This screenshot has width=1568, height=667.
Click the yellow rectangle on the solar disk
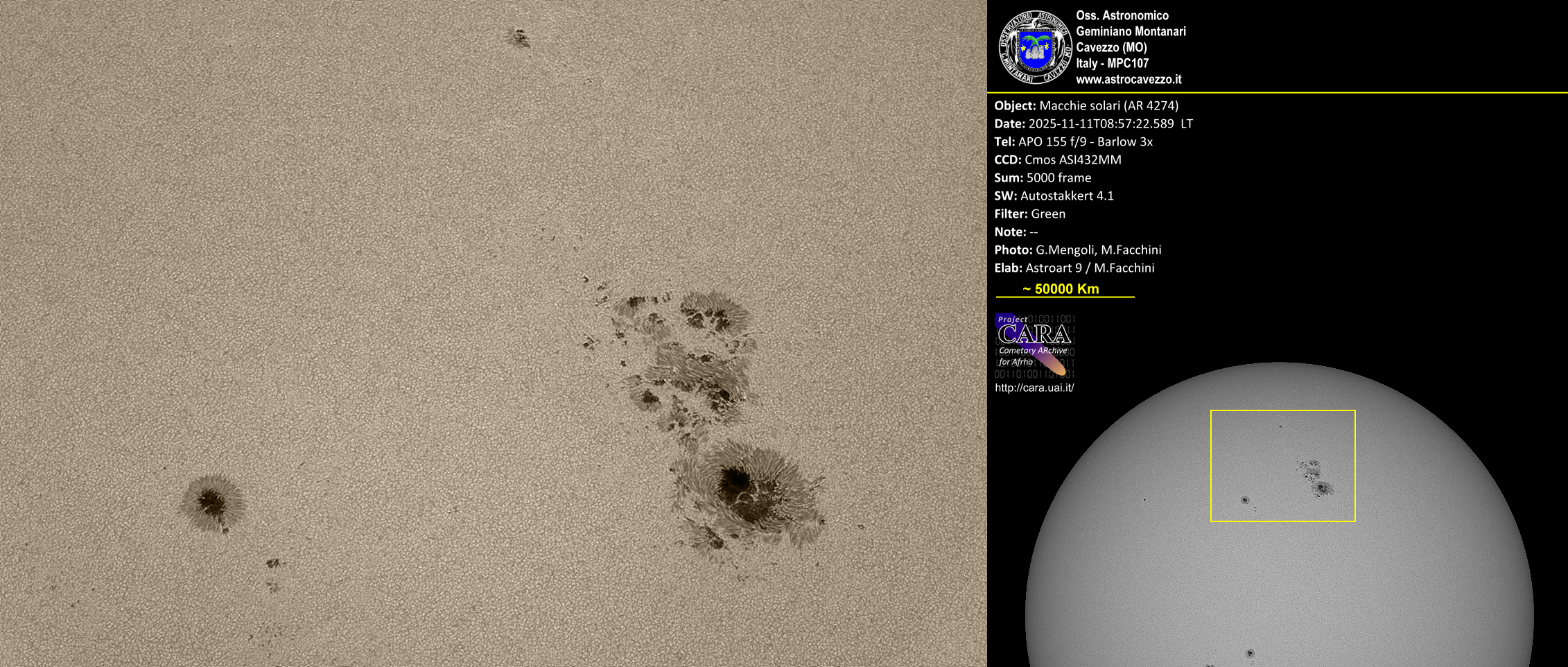(x=1282, y=411)
